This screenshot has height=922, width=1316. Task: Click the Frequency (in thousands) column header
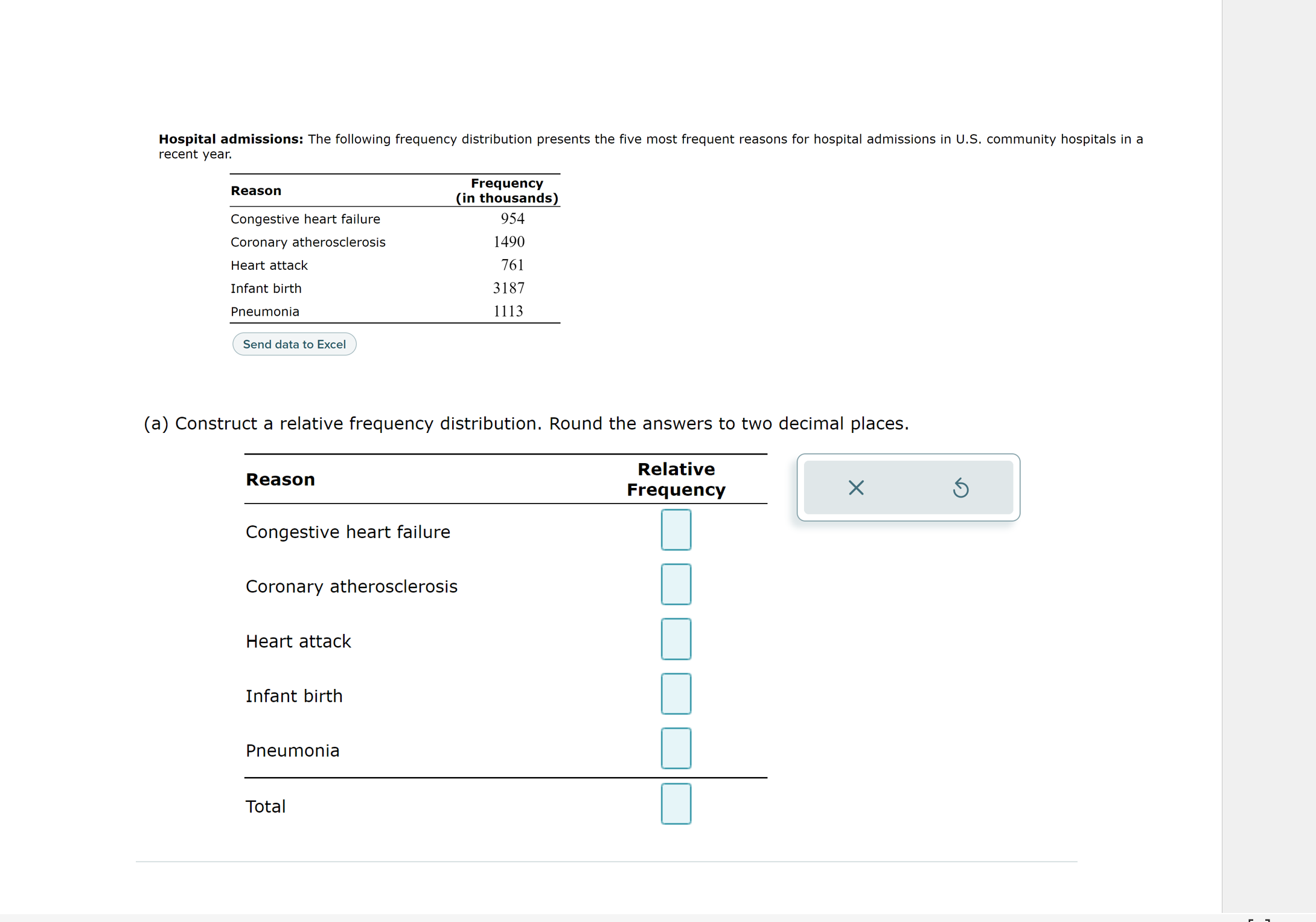(x=506, y=191)
